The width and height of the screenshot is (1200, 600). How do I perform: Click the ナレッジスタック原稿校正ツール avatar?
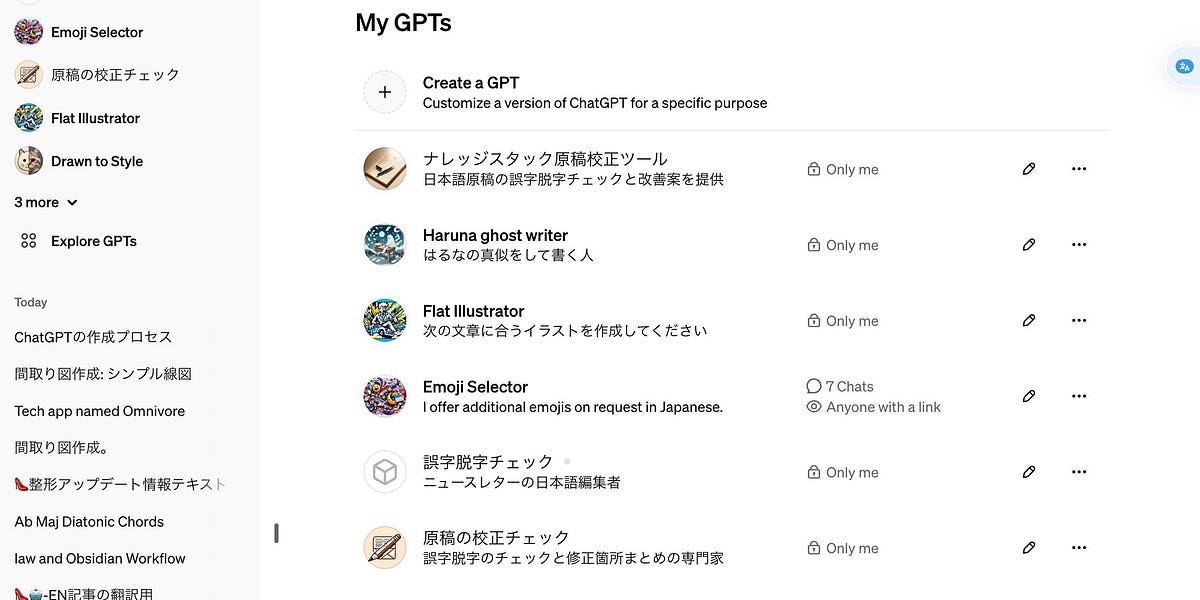(x=385, y=169)
